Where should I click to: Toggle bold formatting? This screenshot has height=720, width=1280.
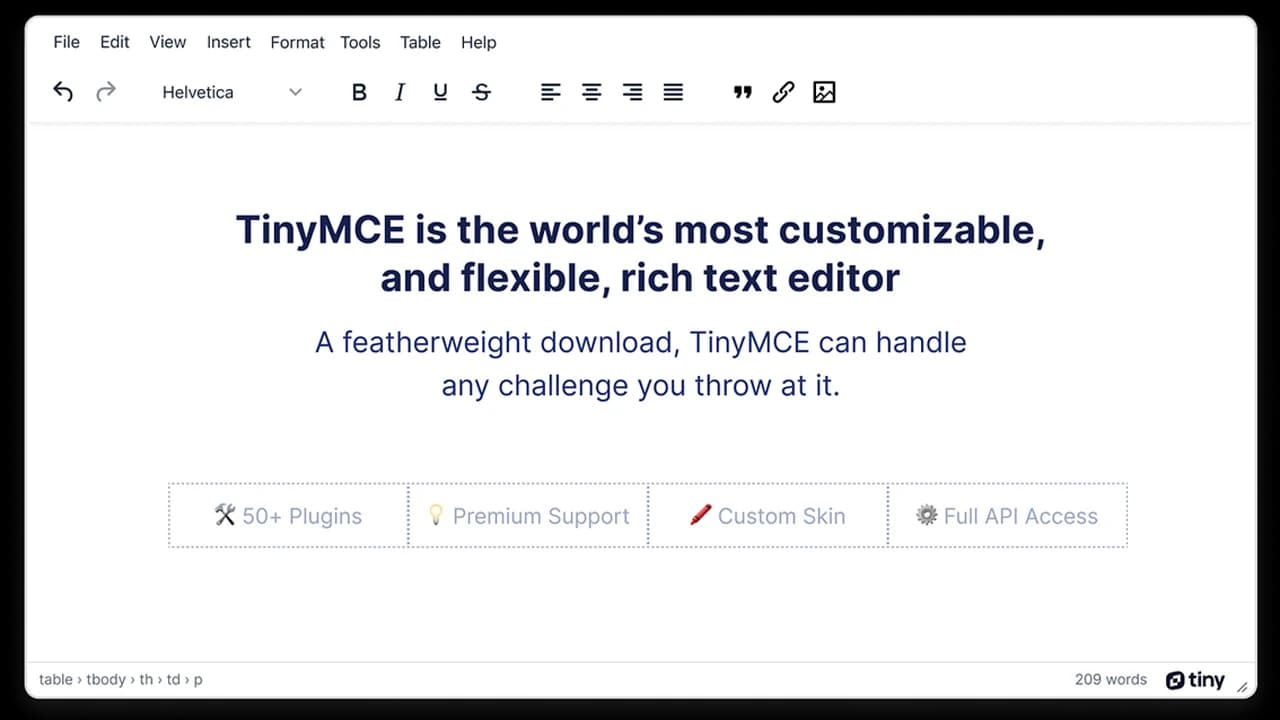click(359, 92)
